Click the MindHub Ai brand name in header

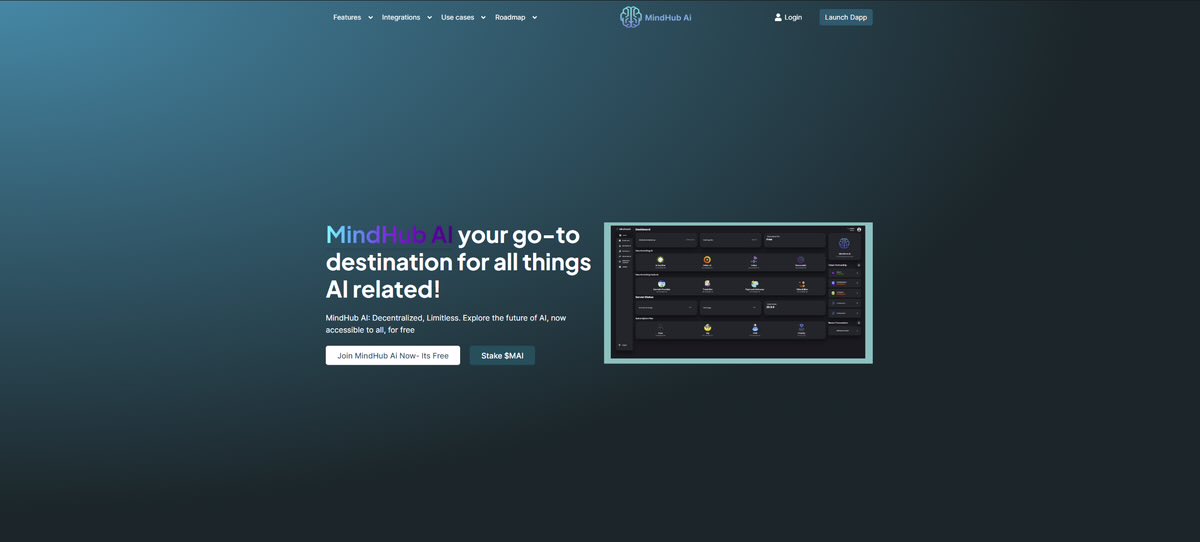(x=669, y=17)
